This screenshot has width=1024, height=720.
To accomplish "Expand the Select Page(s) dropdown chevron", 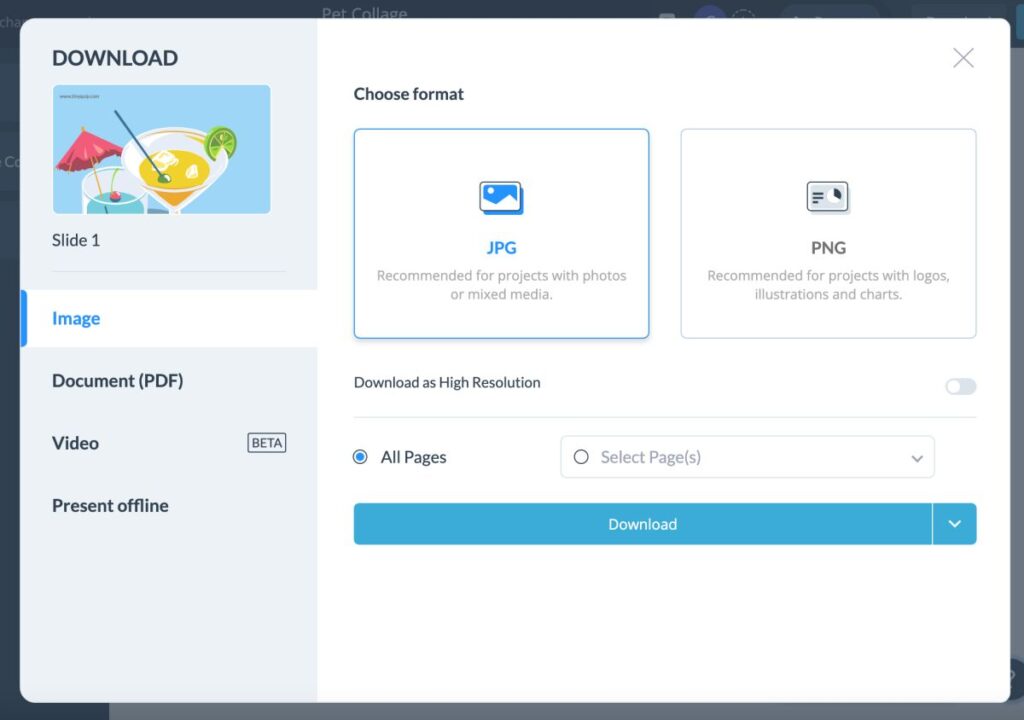I will [916, 458].
